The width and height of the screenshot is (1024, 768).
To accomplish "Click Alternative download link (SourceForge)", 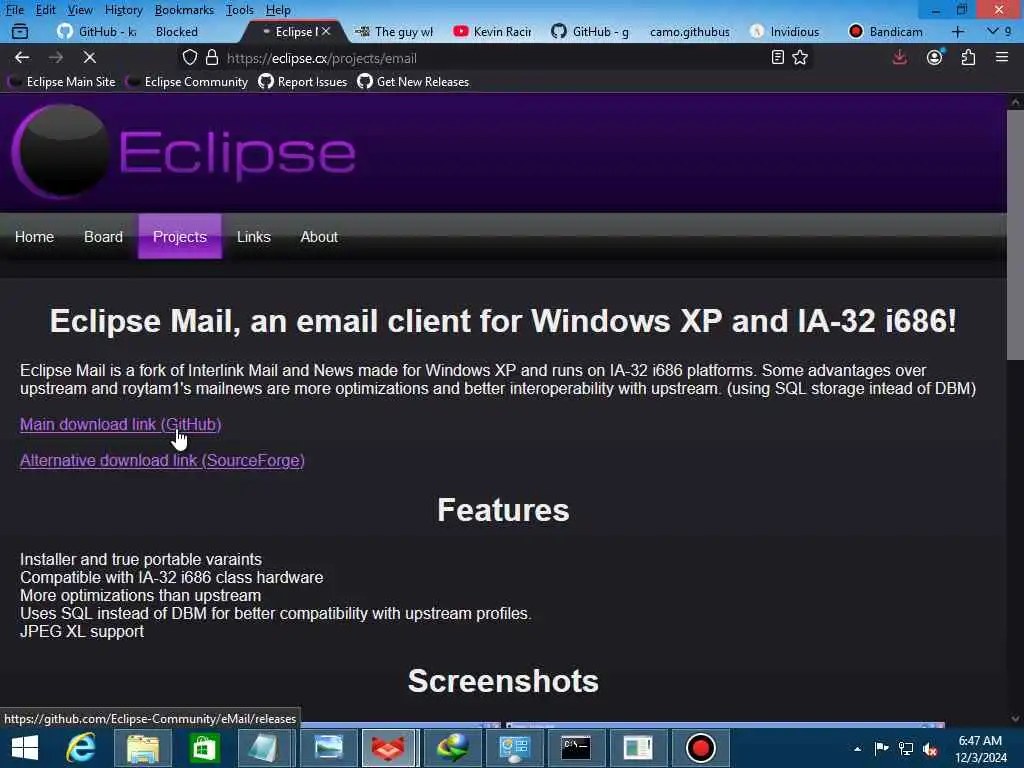I will [162, 460].
